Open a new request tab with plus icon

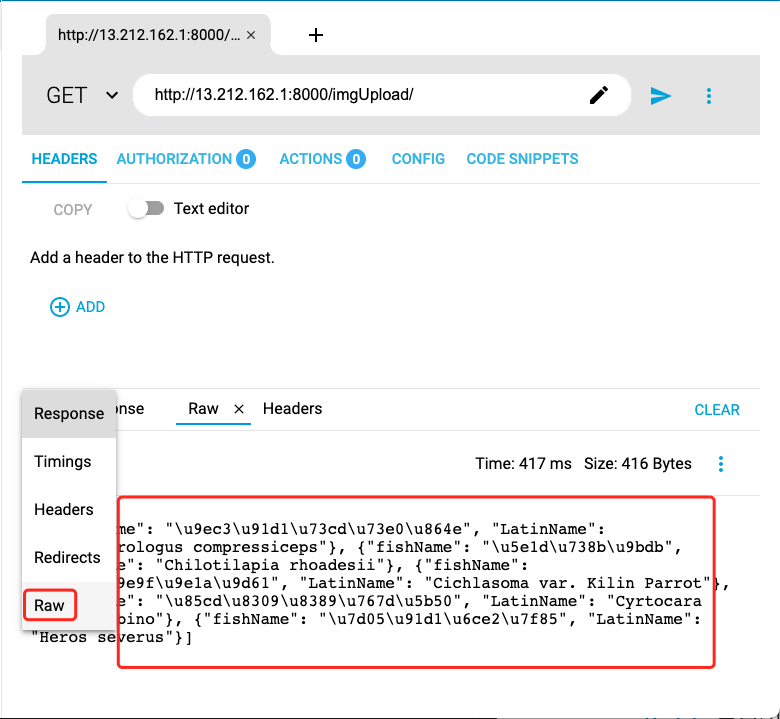315,35
